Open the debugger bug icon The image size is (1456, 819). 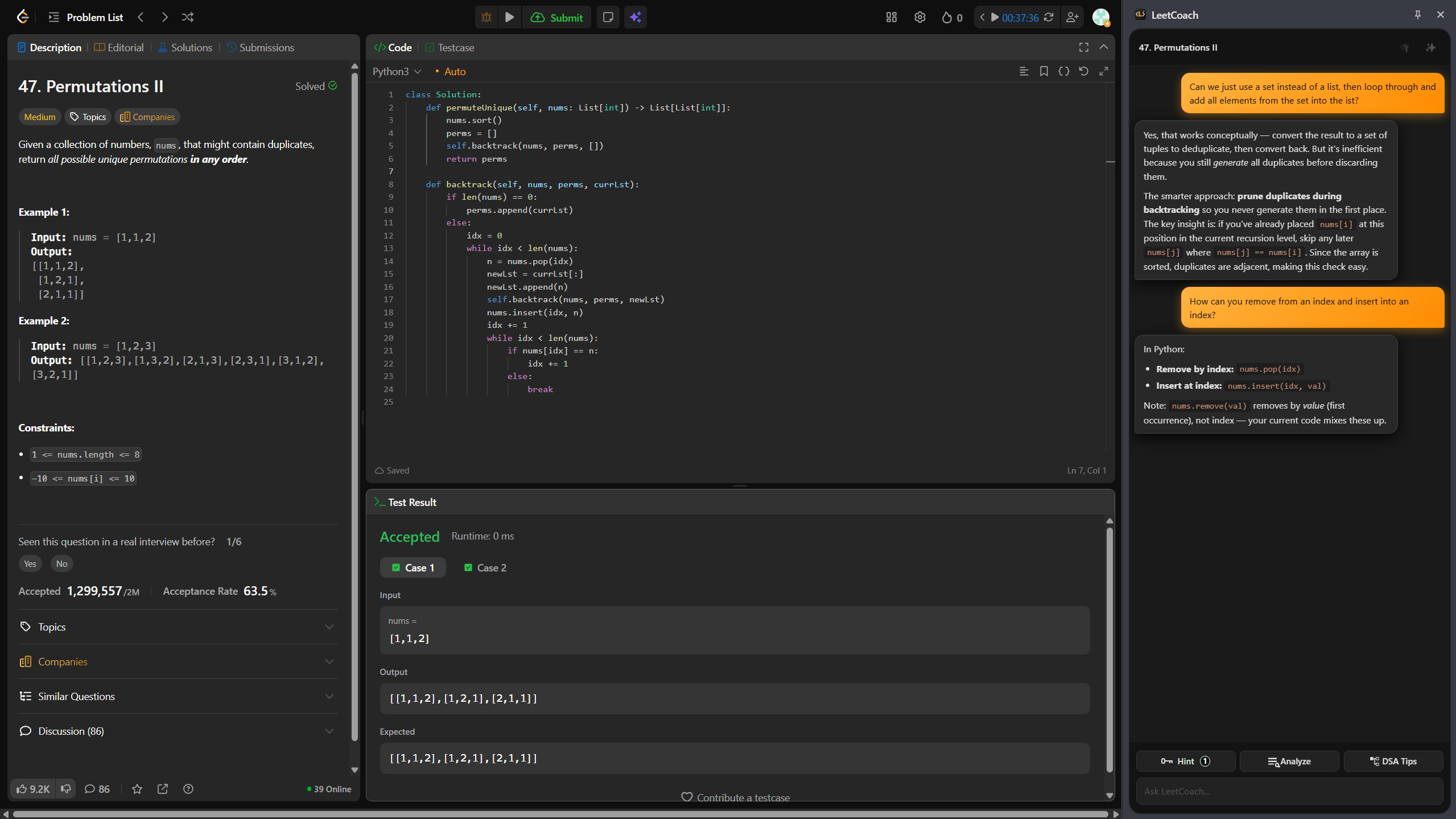(x=486, y=18)
